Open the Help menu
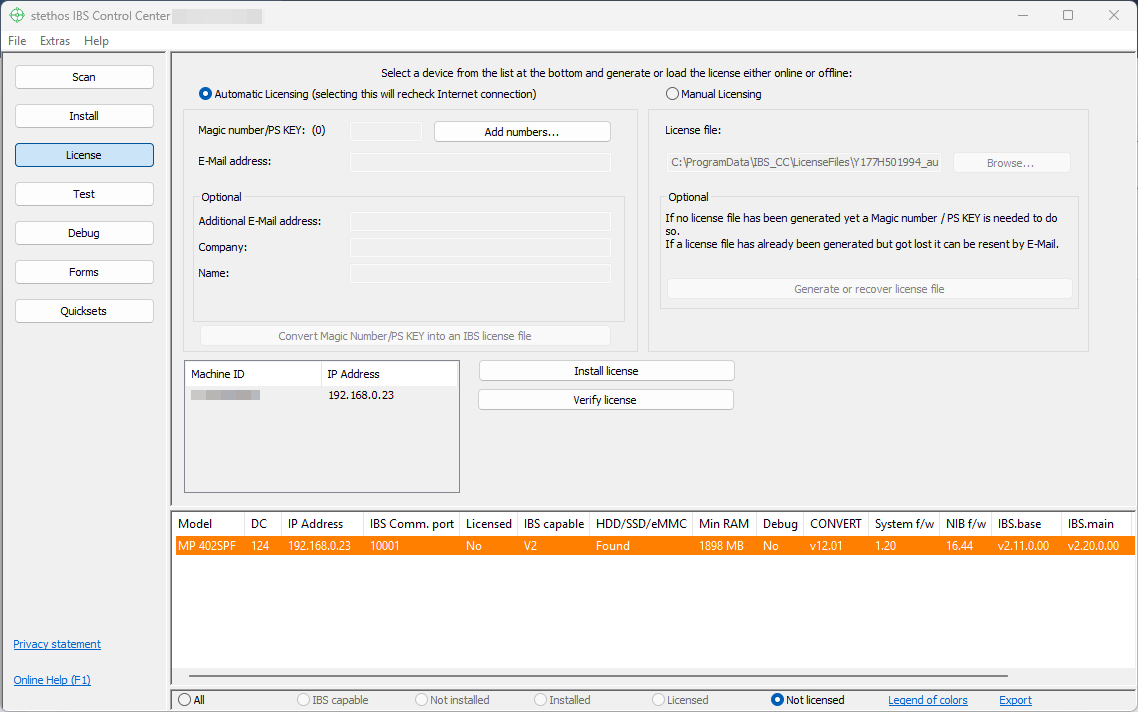 point(96,41)
